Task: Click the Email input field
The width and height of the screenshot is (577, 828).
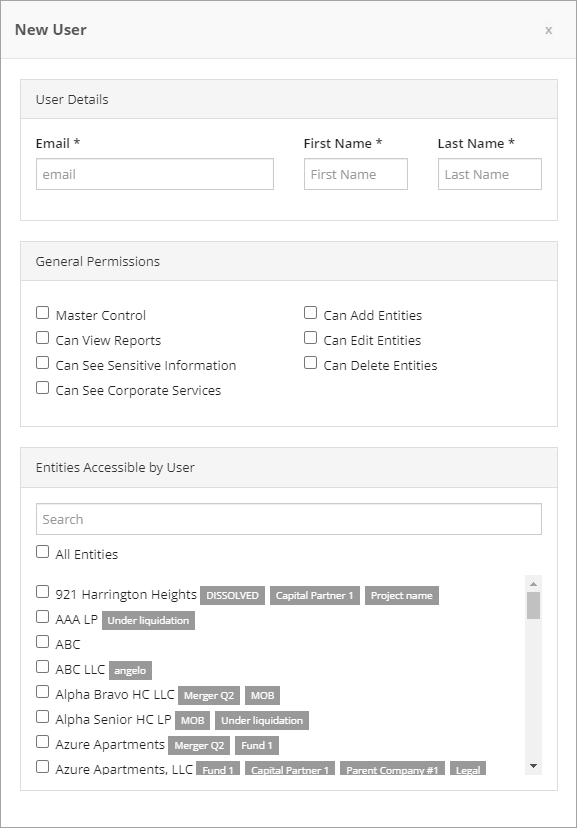Action: pos(155,174)
